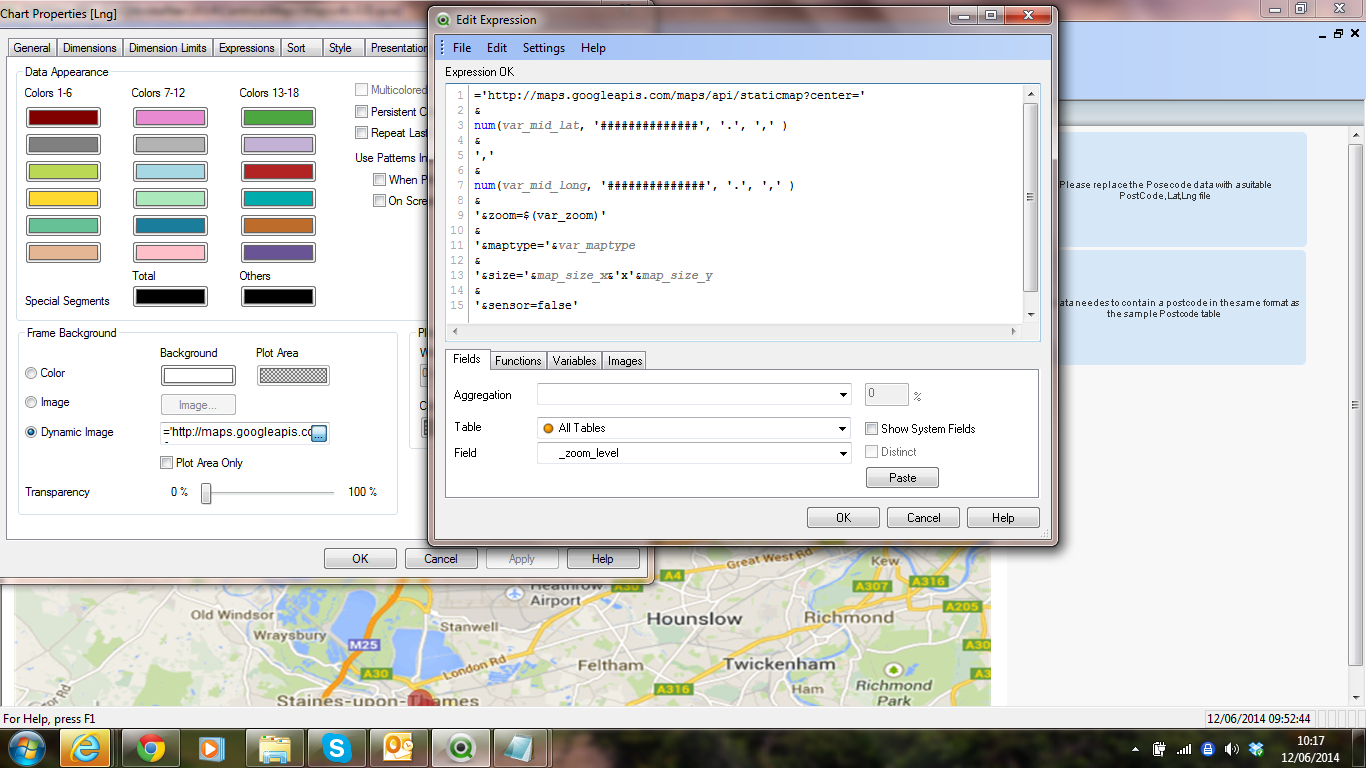Enable the Show System Fields checkbox

872,429
